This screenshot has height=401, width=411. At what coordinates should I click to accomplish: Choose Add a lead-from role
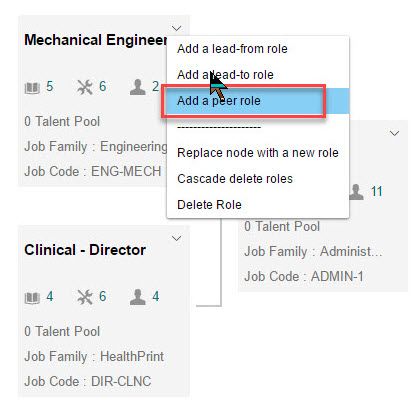point(232,49)
